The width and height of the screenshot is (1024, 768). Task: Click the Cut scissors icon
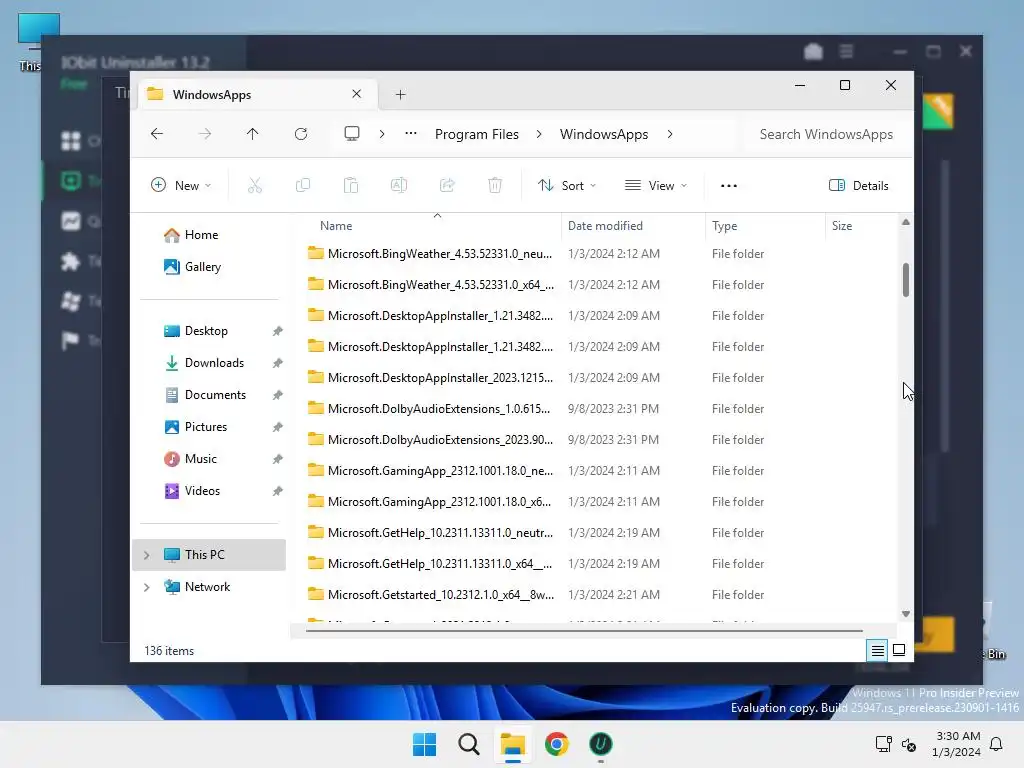(255, 185)
